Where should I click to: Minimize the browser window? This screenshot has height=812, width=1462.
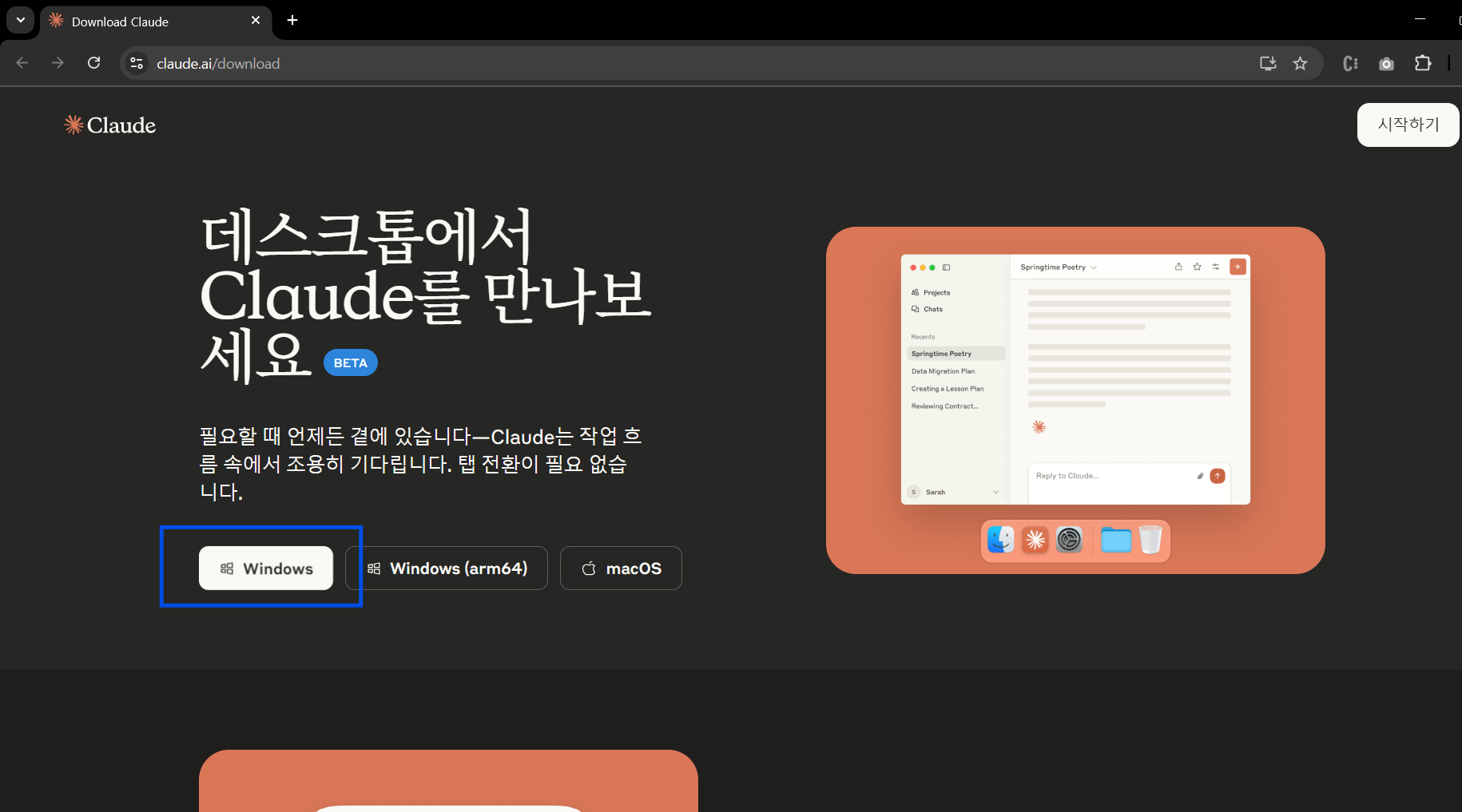click(1420, 19)
